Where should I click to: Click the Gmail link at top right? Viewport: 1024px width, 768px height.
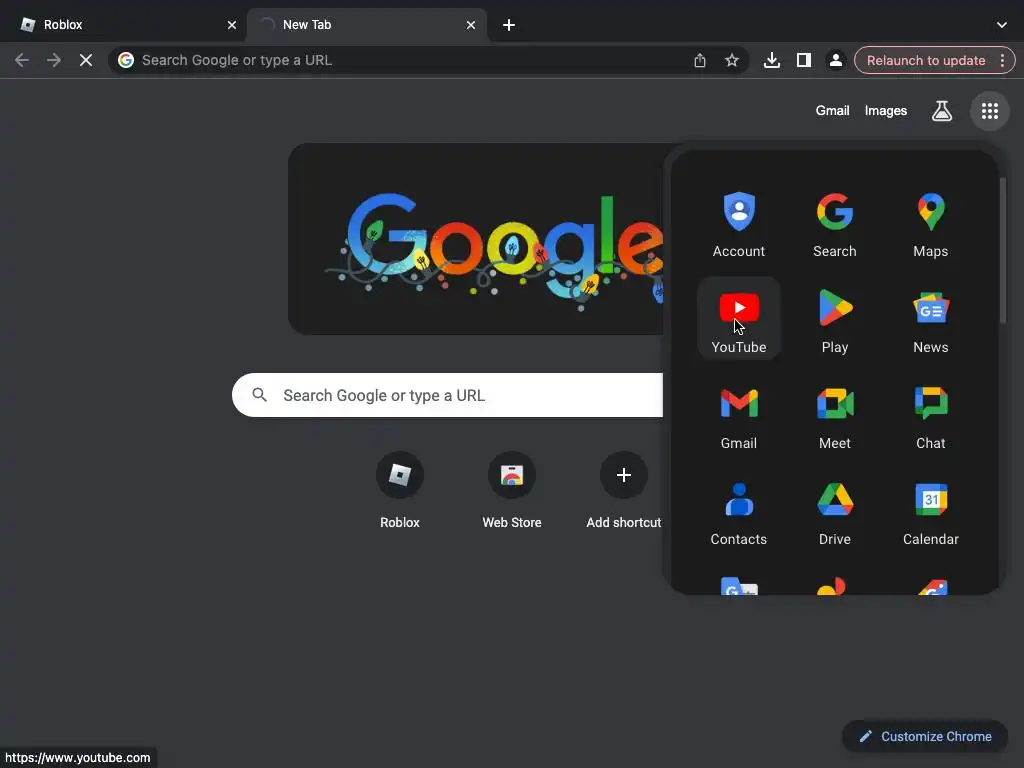tap(832, 111)
